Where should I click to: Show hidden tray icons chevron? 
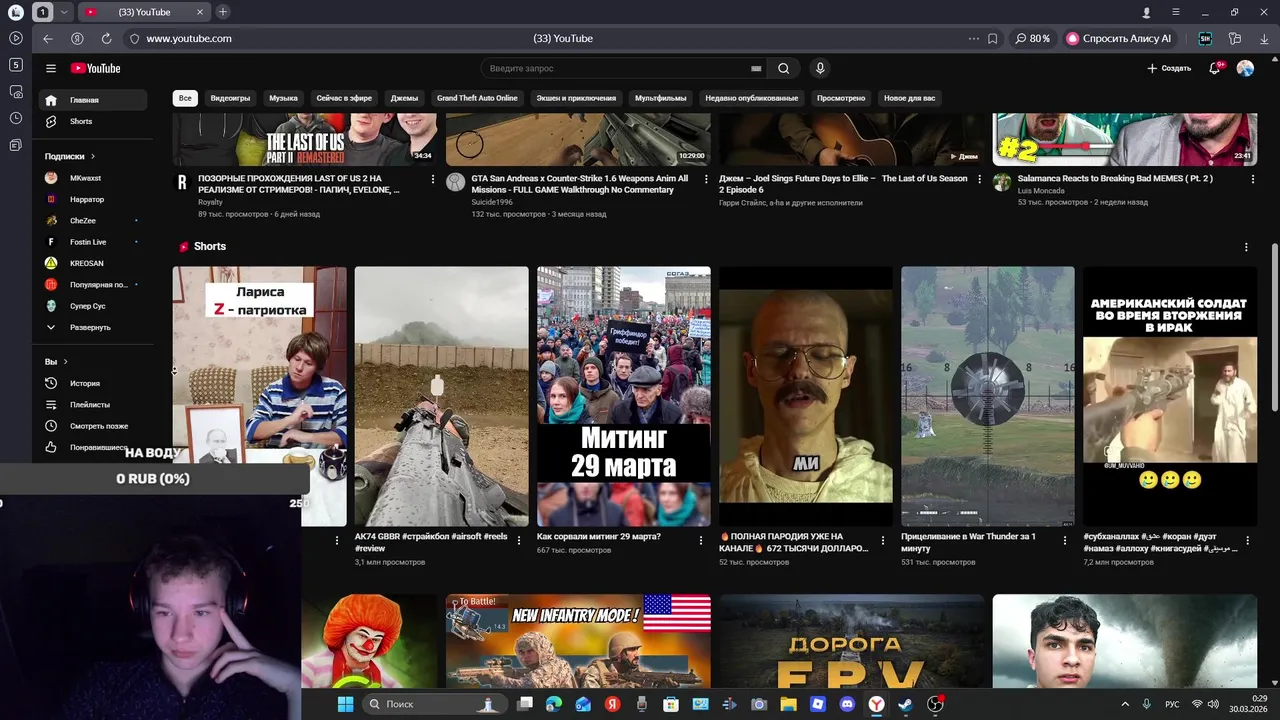(x=1125, y=704)
